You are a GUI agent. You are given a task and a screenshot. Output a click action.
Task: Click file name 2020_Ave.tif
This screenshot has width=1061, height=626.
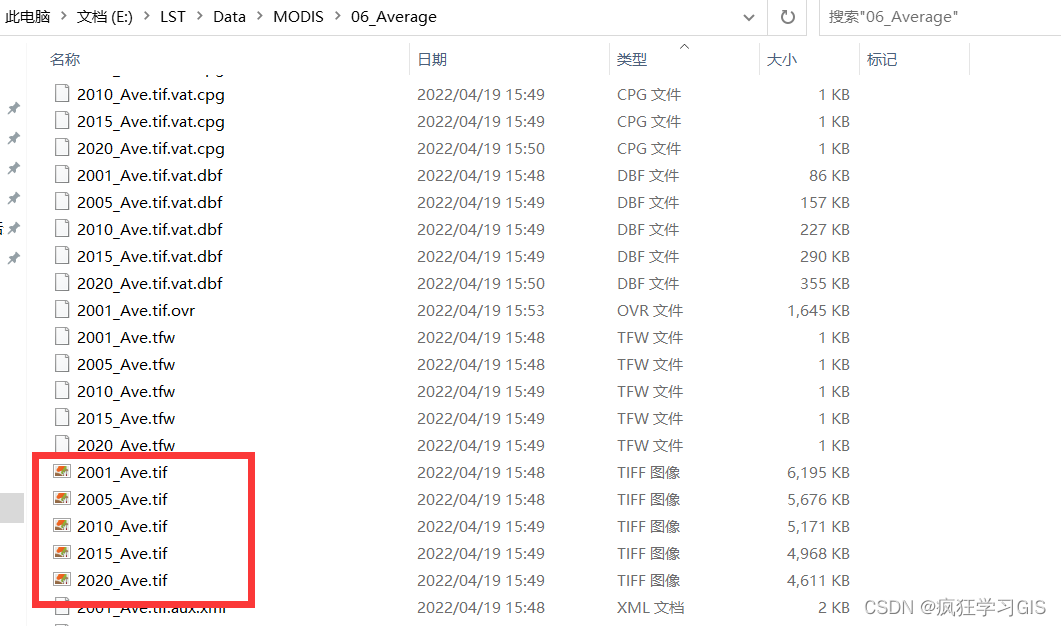coord(122,581)
